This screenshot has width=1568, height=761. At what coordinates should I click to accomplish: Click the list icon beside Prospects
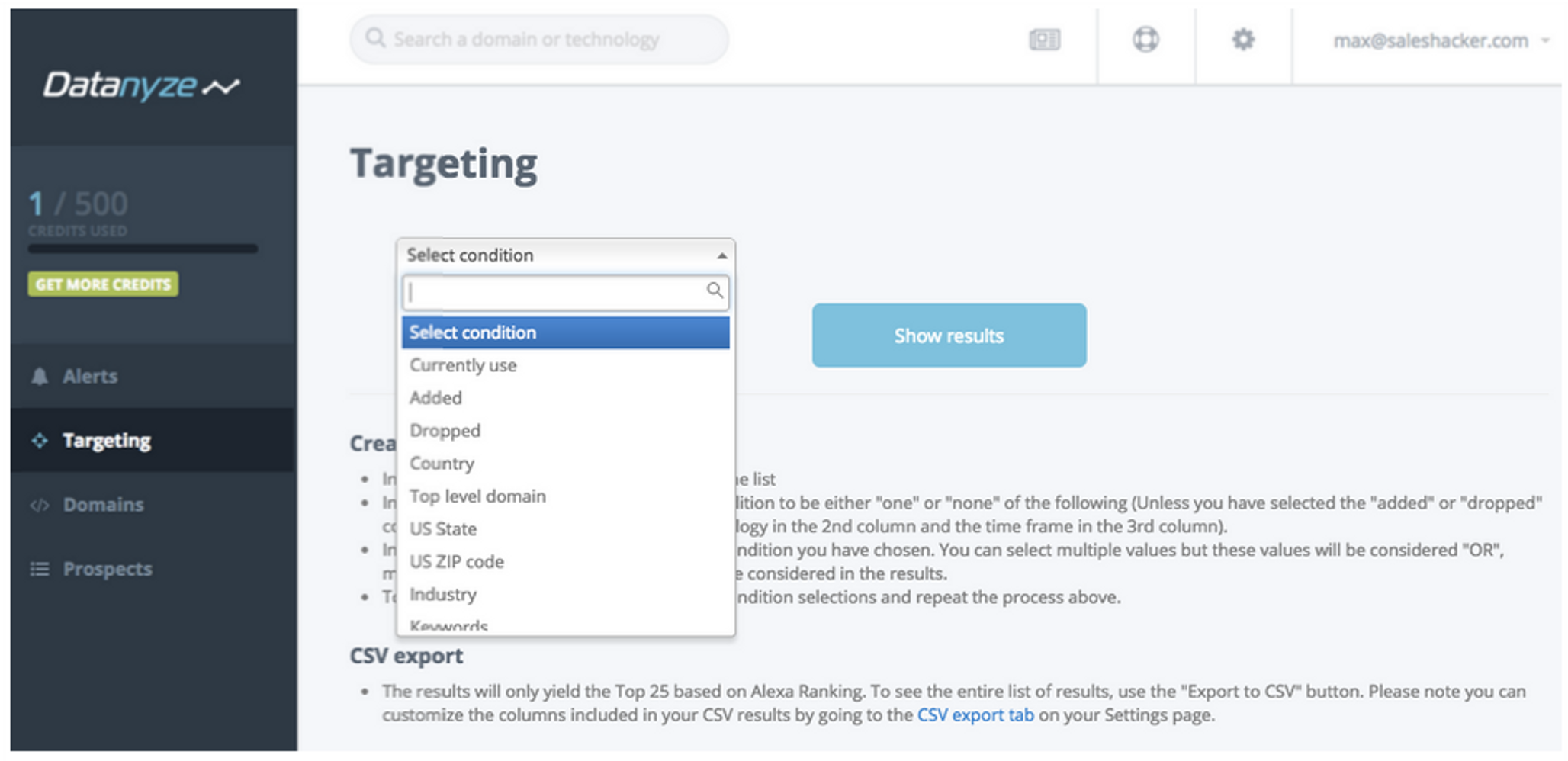pos(40,569)
